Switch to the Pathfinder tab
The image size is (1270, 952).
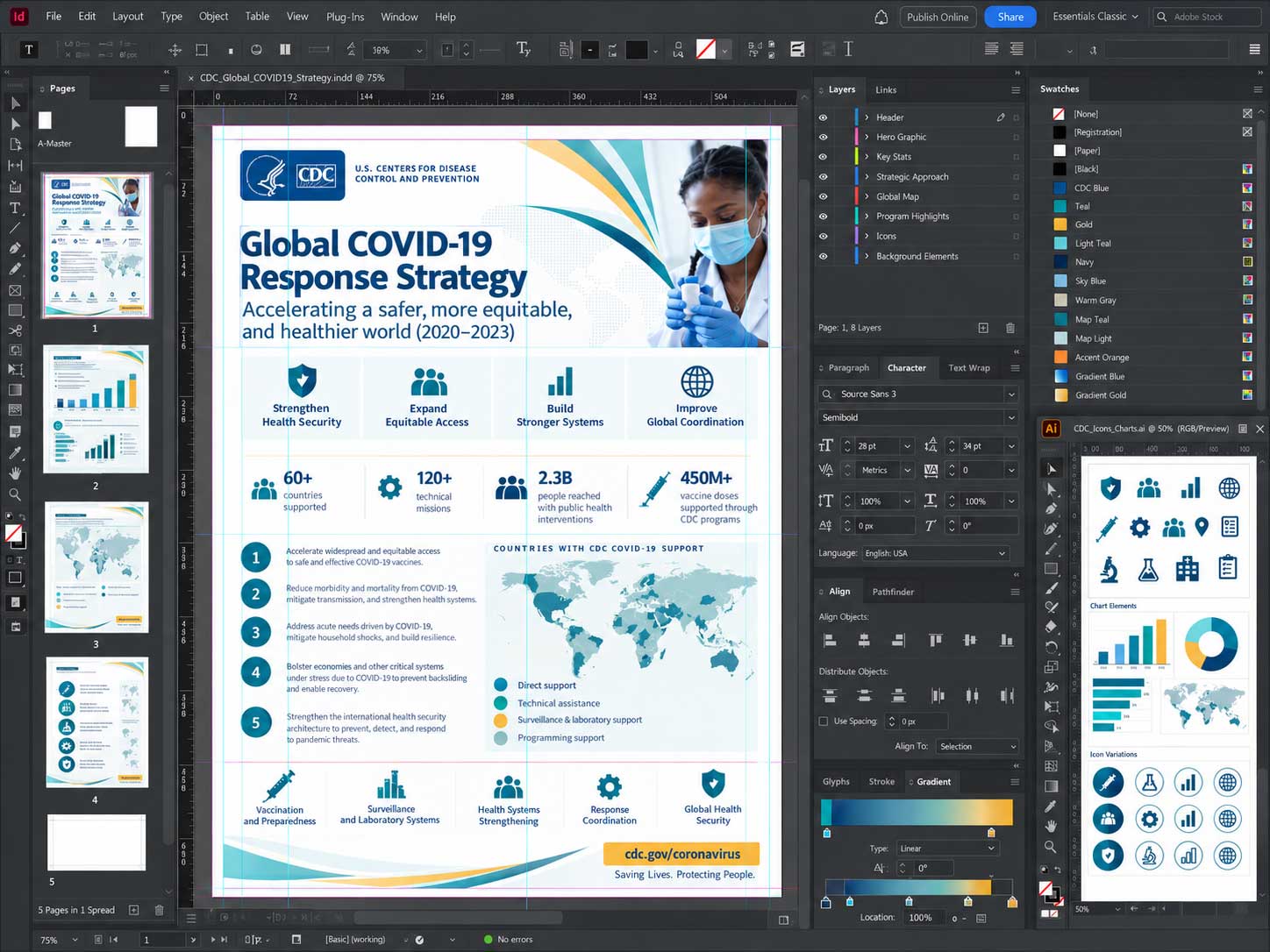click(x=893, y=592)
